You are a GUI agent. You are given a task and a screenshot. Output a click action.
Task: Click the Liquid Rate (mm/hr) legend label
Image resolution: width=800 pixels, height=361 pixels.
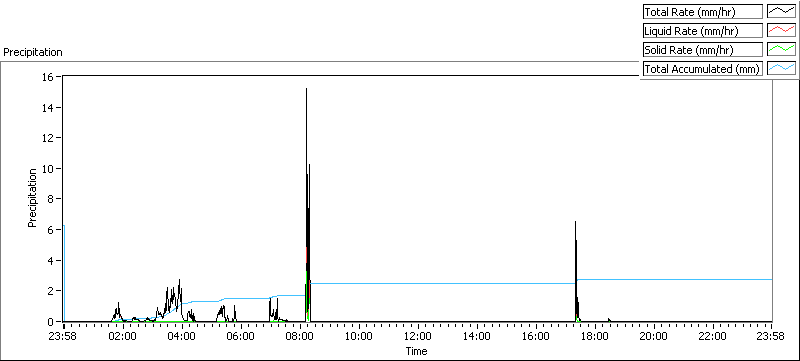(703, 31)
